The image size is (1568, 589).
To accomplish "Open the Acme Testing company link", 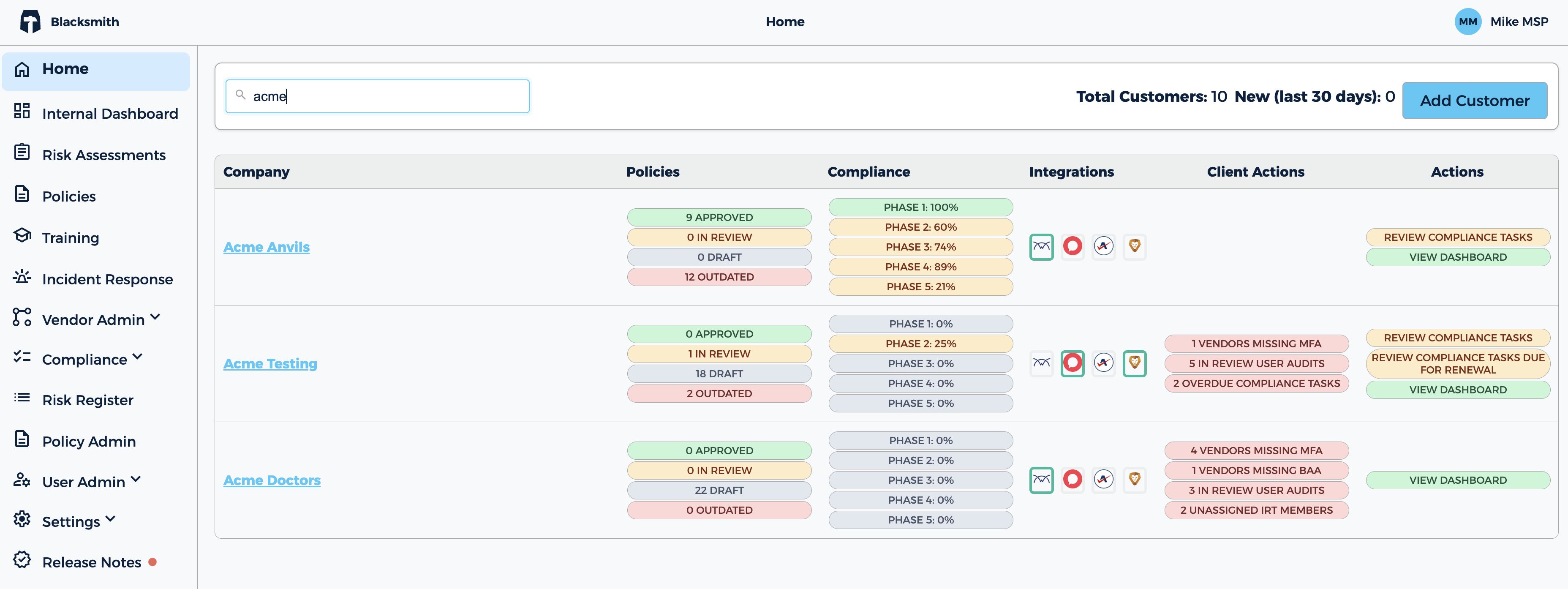I will (270, 364).
